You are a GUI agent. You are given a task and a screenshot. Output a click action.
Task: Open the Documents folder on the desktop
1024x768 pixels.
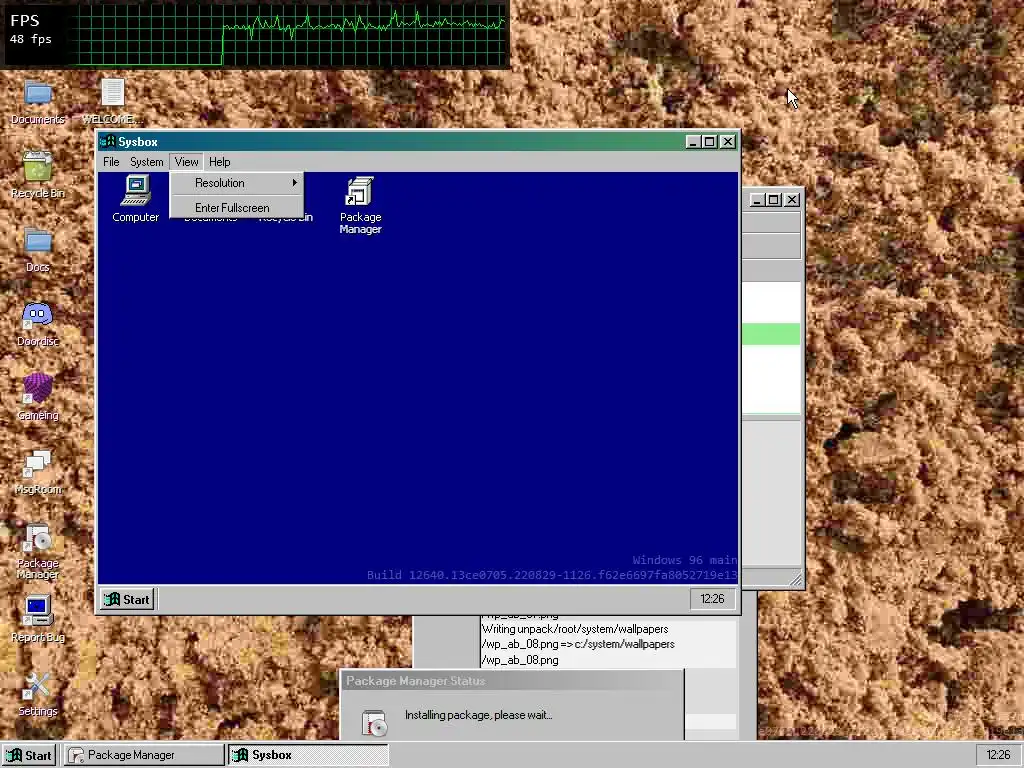[38, 101]
